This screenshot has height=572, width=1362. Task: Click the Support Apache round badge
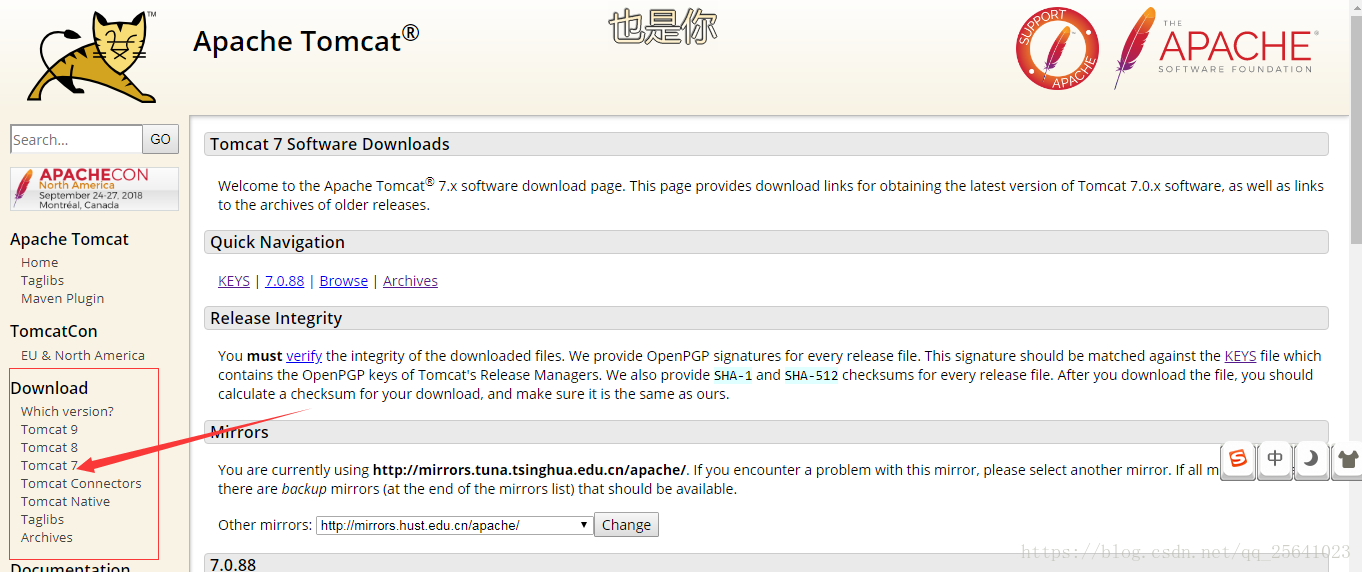(1057, 49)
